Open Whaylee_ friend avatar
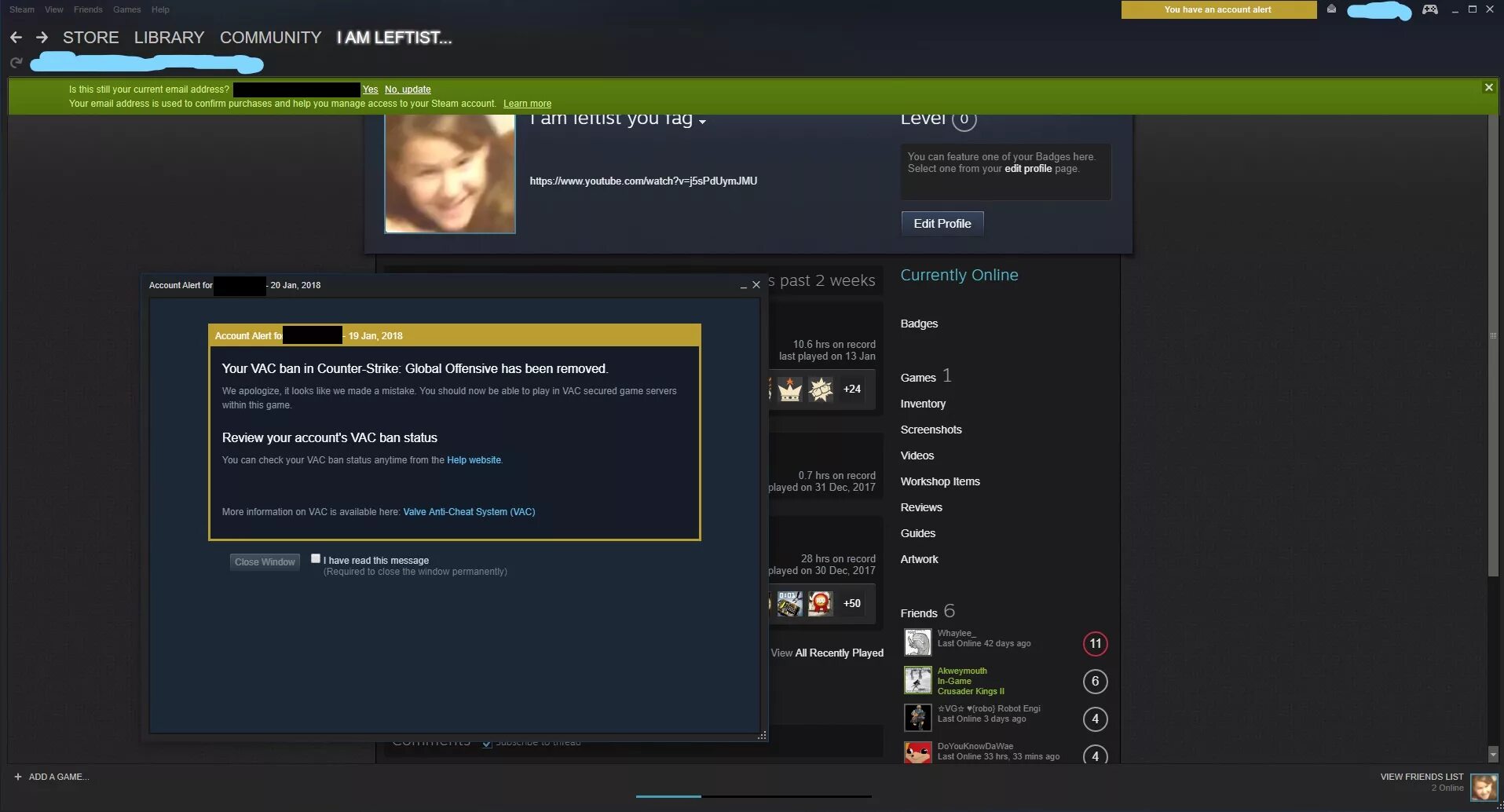This screenshot has width=1504, height=812. 917,642
